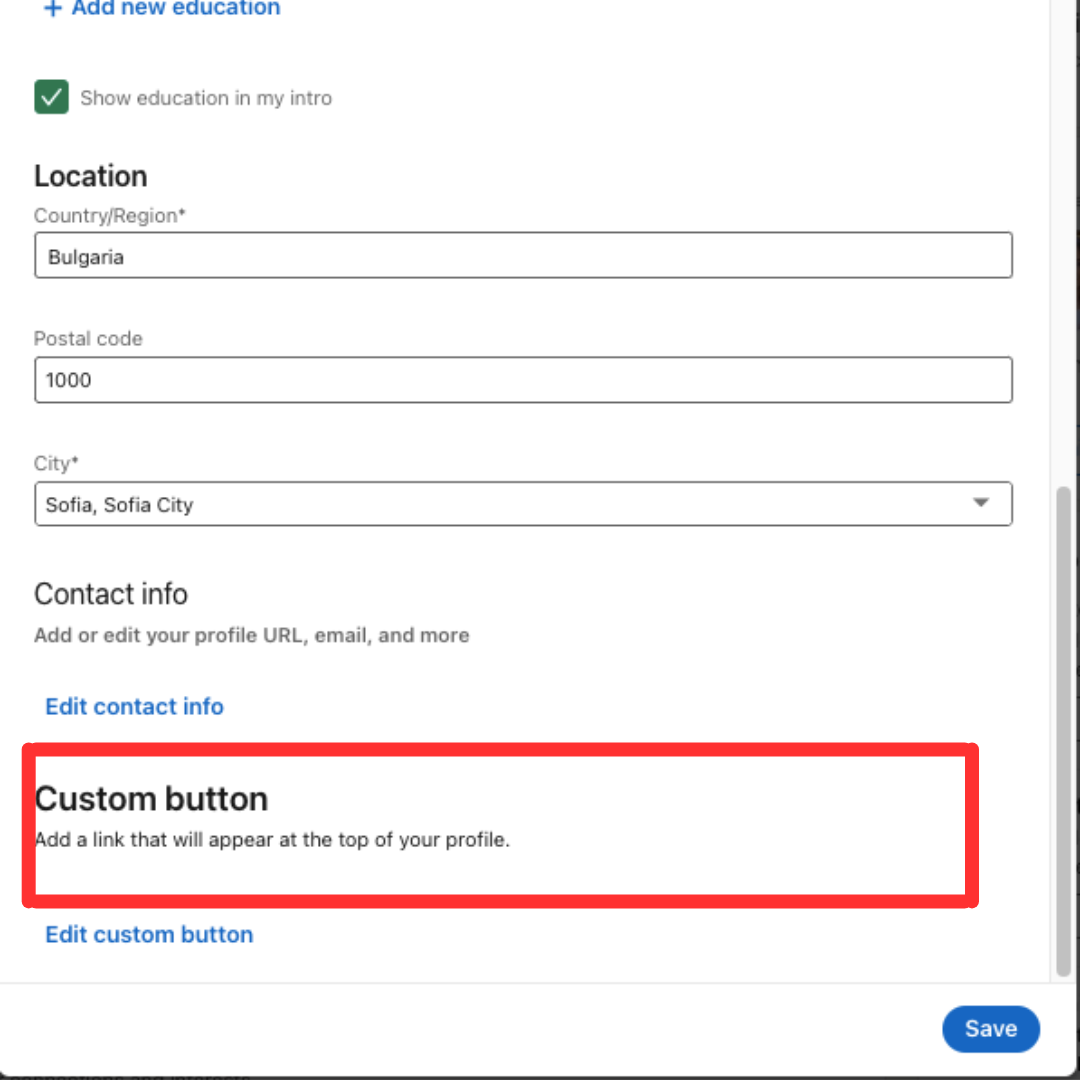1080x1080 pixels.
Task: Click inside the Country/Region field showing Bulgaria
Action: 523,255
